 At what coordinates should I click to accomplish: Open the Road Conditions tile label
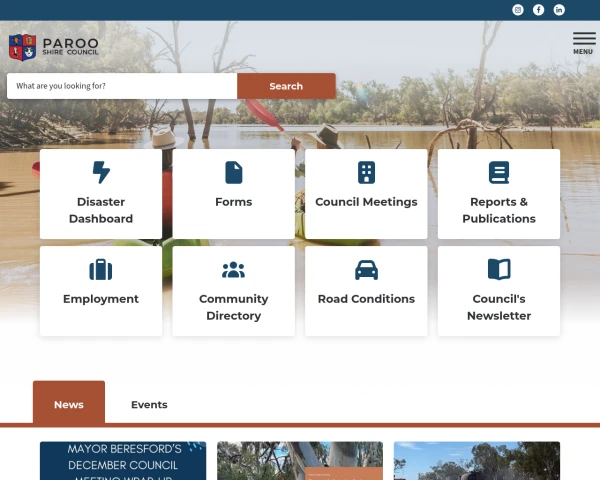point(366,299)
